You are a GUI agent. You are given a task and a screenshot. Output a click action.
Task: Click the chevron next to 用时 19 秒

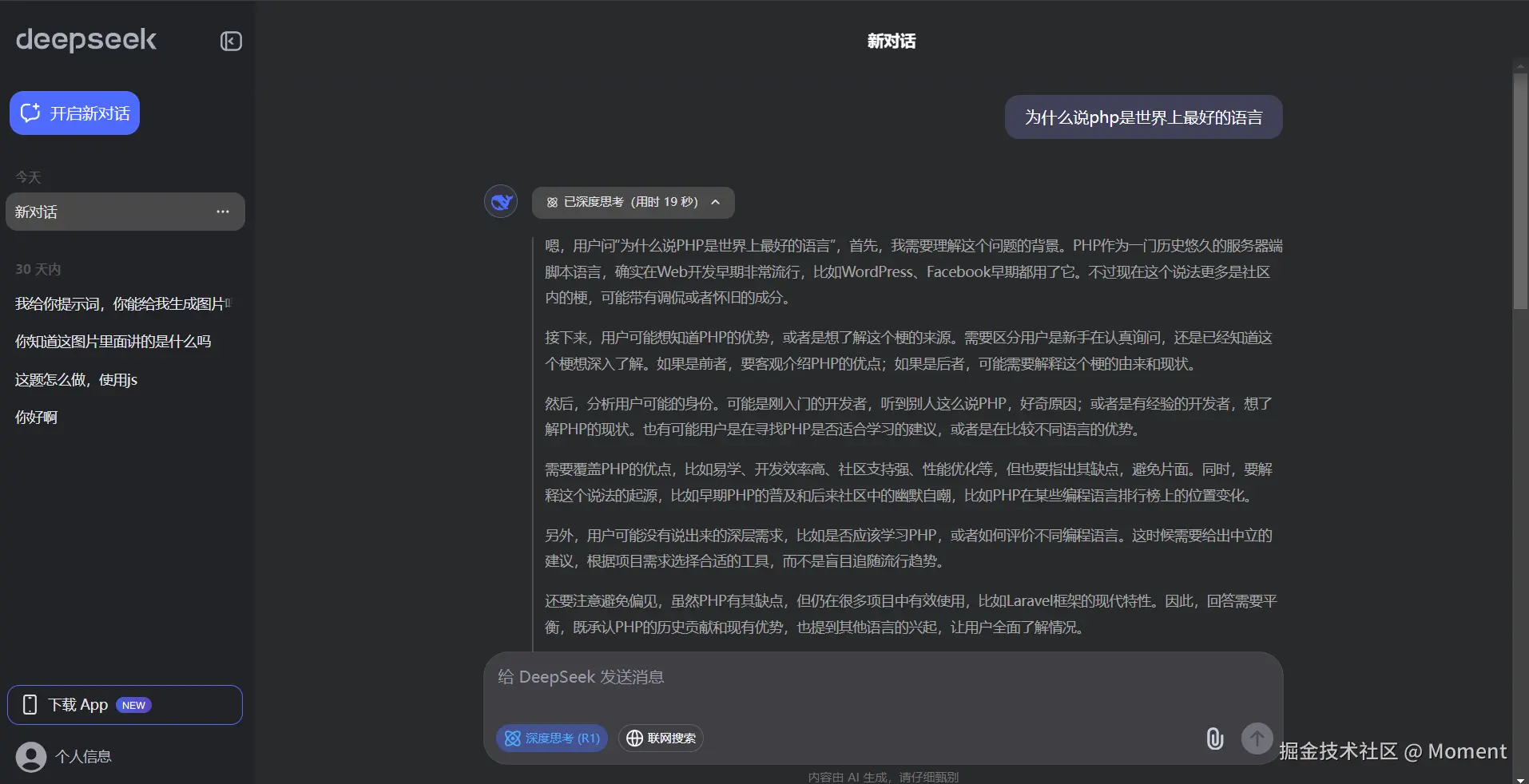point(716,202)
